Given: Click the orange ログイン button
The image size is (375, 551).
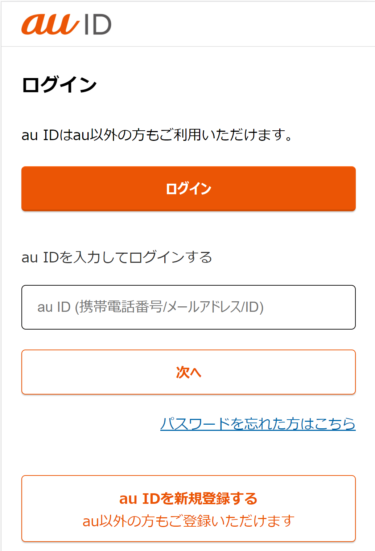Looking at the screenshot, I should 188,189.
